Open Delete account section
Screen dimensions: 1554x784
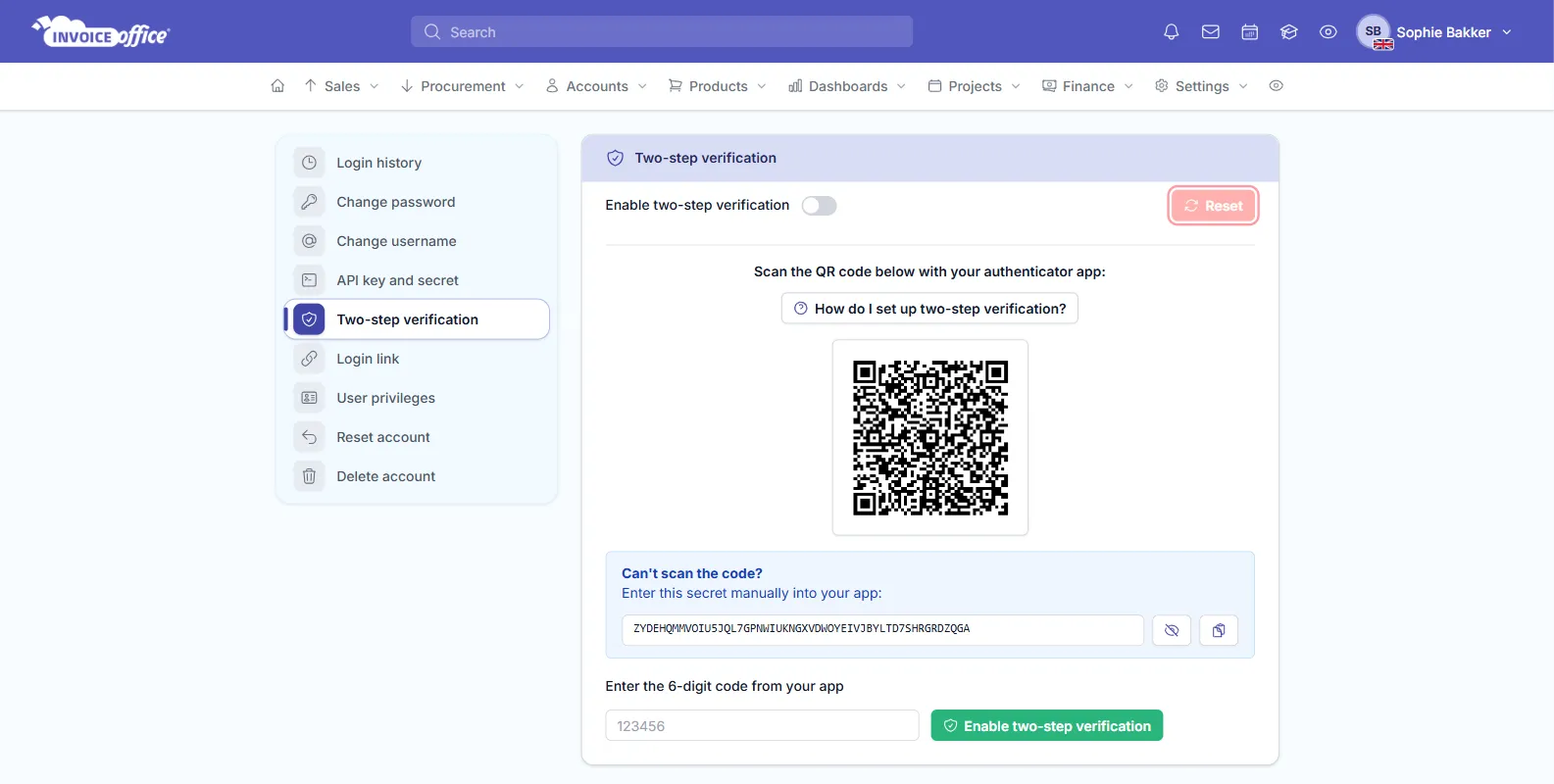tap(417, 476)
